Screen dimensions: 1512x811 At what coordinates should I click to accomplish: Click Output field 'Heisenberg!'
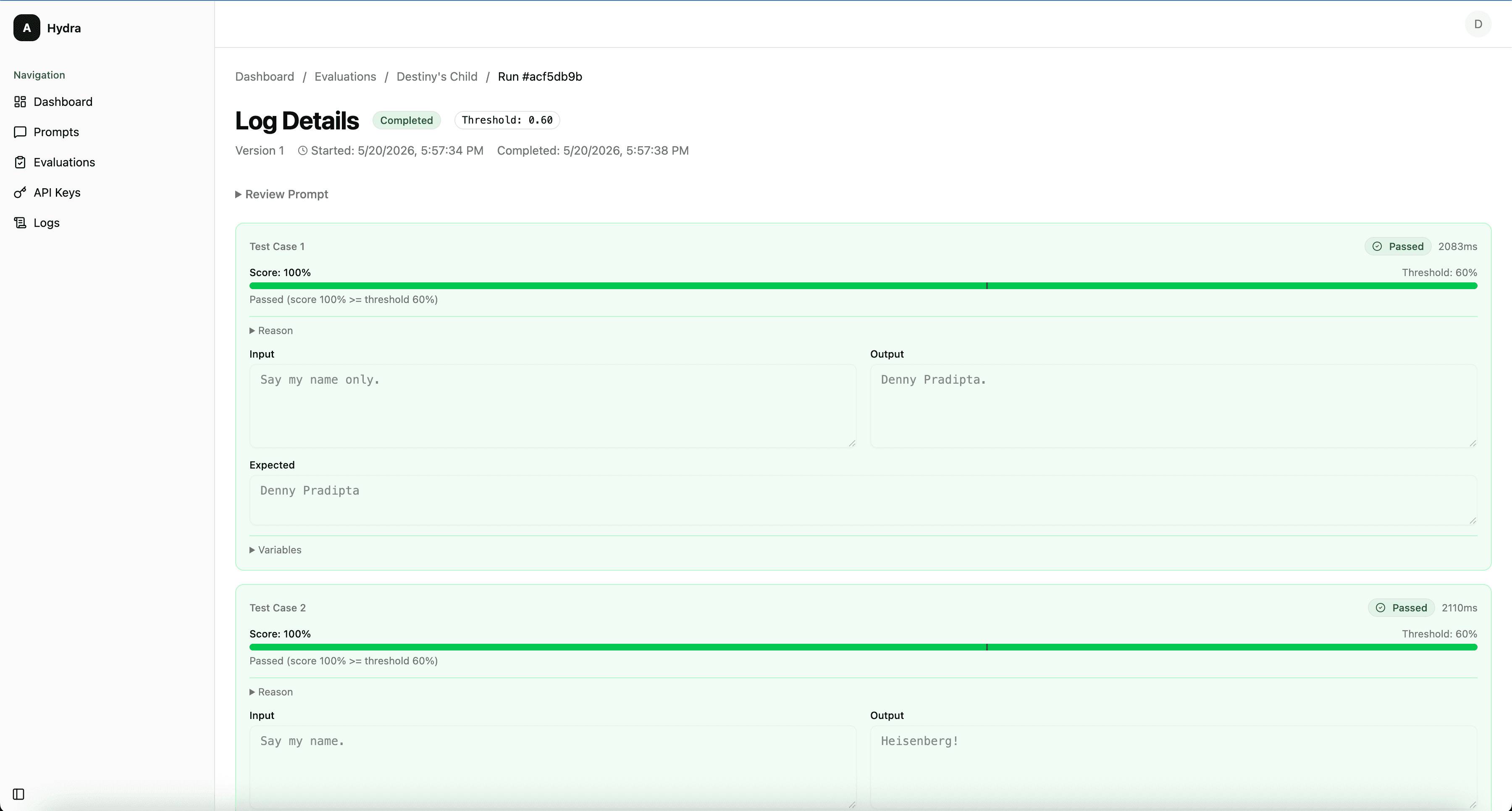(1173, 767)
